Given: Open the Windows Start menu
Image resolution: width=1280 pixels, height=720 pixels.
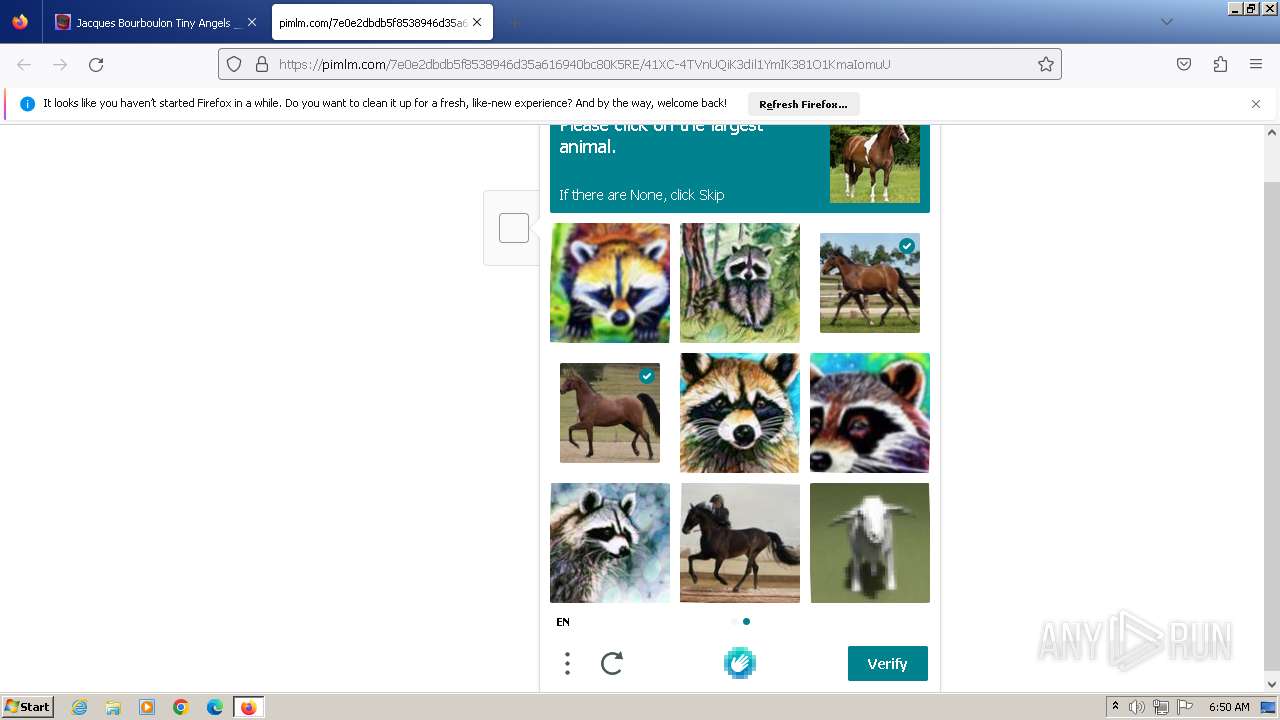Looking at the screenshot, I should (x=28, y=707).
